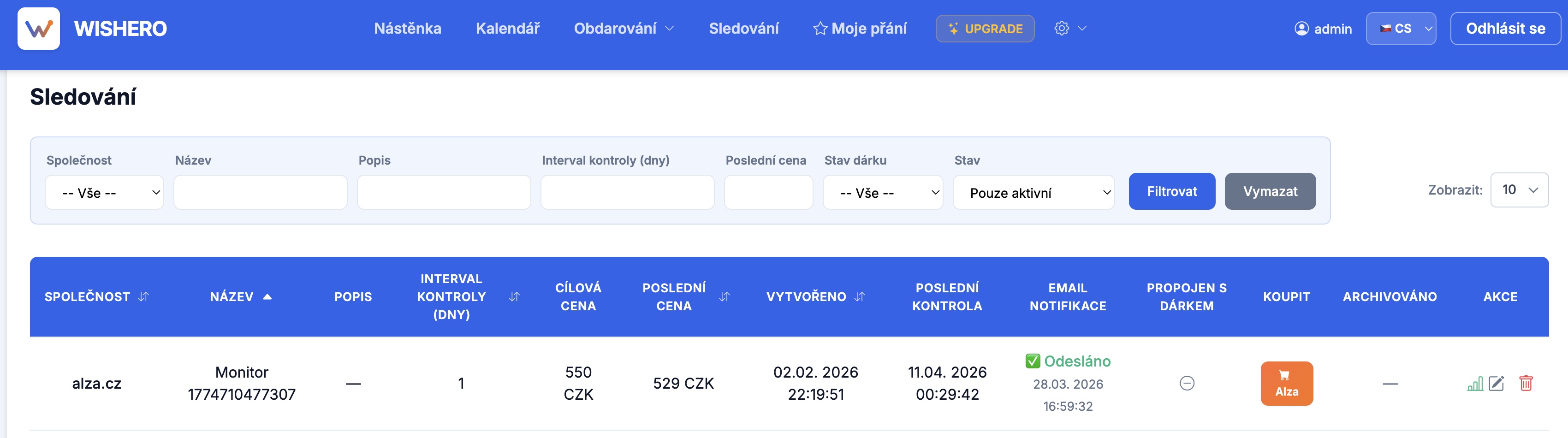Open the Kalendář menu item
Image resolution: width=1568 pixels, height=438 pixels.
(507, 29)
